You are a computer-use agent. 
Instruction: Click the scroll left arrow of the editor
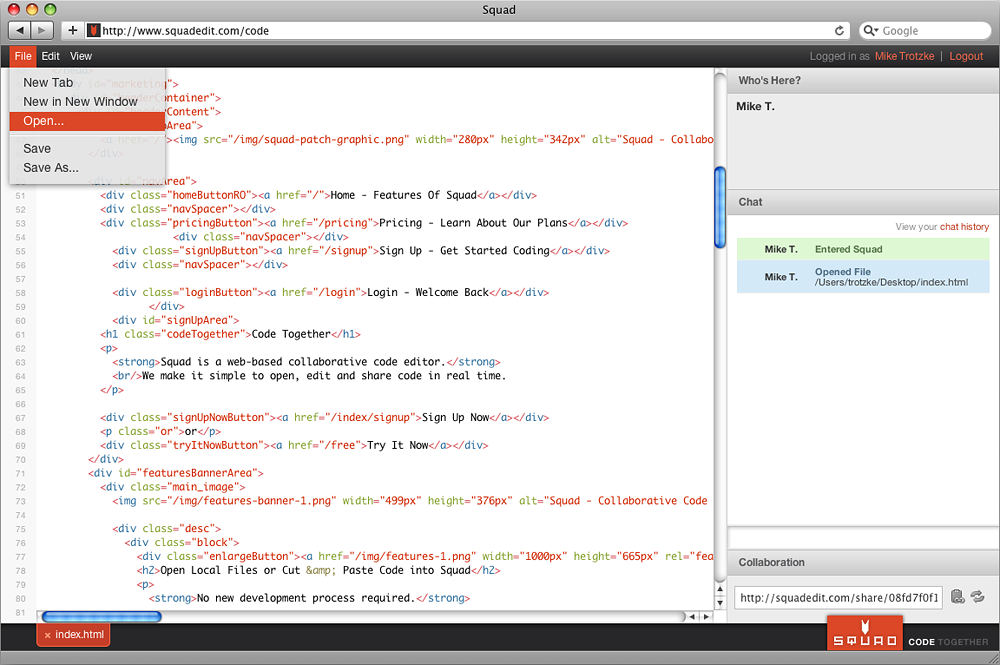click(692, 617)
